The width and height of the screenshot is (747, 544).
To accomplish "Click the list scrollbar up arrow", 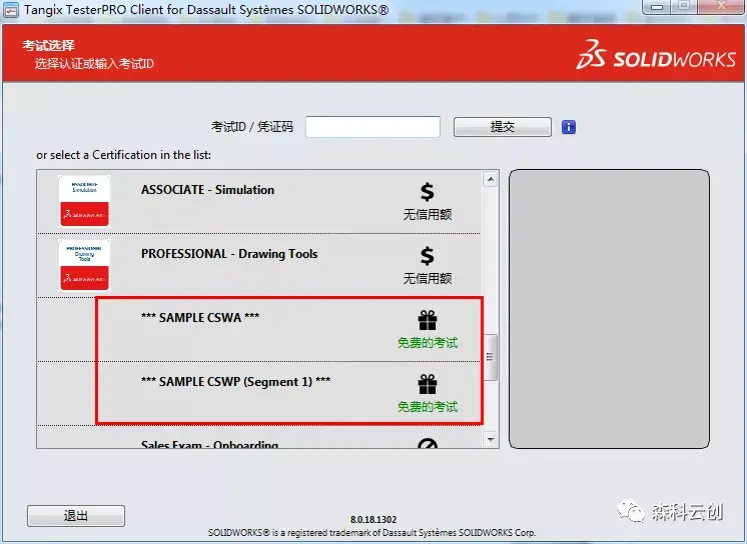I will pos(491,179).
